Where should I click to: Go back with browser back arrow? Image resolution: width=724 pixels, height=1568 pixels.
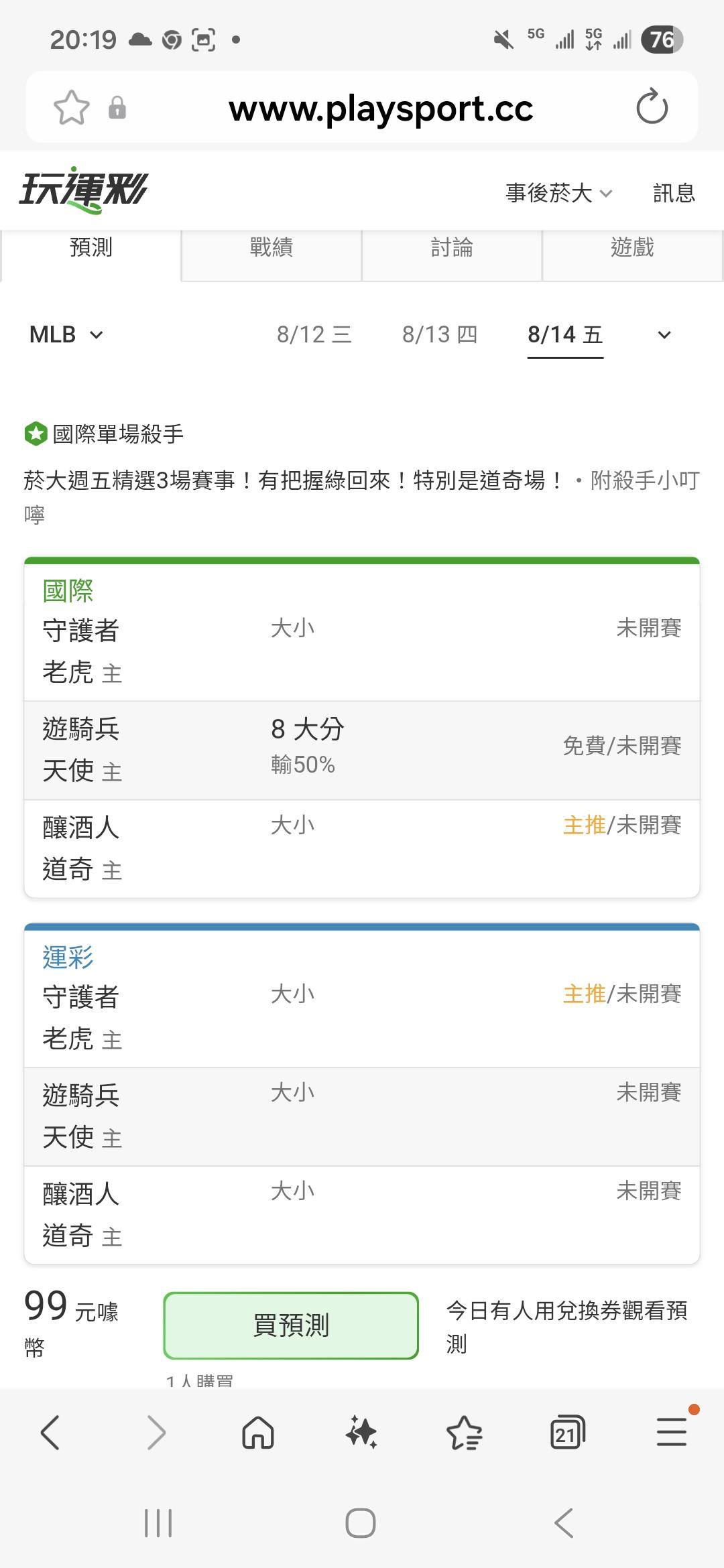click(51, 1433)
